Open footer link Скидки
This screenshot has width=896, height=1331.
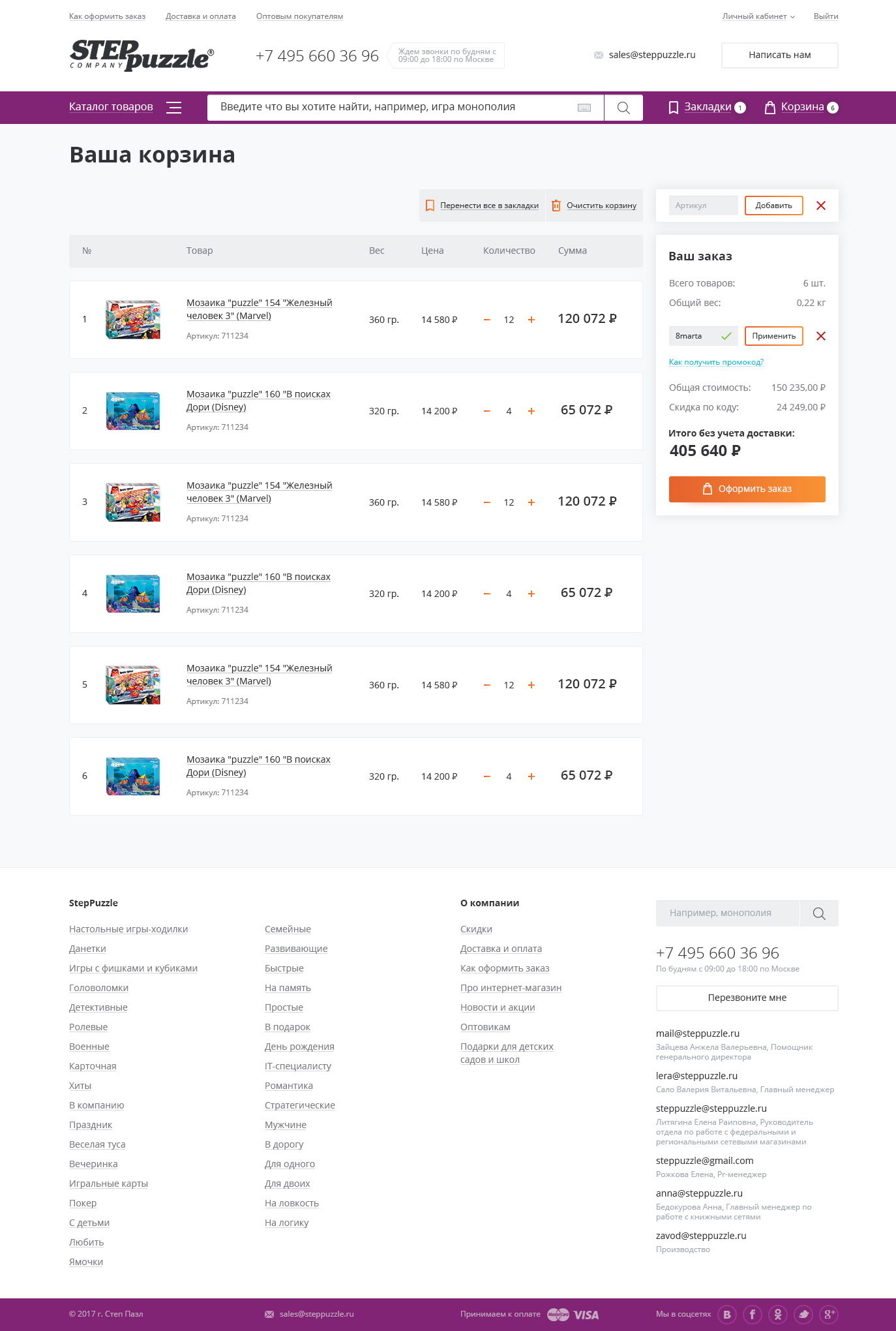[476, 929]
